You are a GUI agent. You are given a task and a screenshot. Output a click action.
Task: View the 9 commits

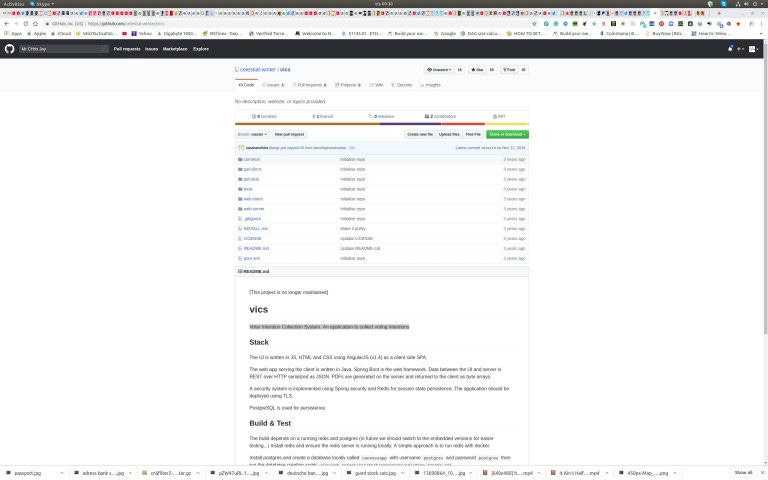[x=264, y=117]
